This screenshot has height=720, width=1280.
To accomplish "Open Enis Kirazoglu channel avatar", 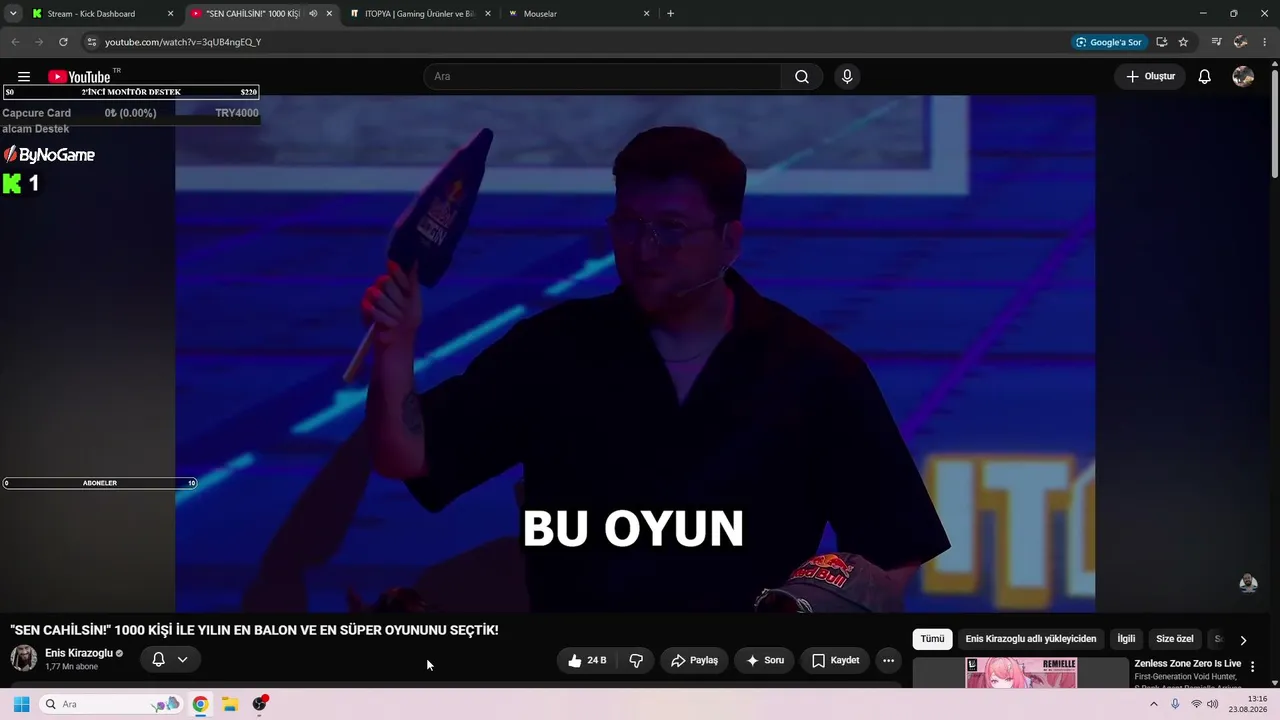I will 24,658.
